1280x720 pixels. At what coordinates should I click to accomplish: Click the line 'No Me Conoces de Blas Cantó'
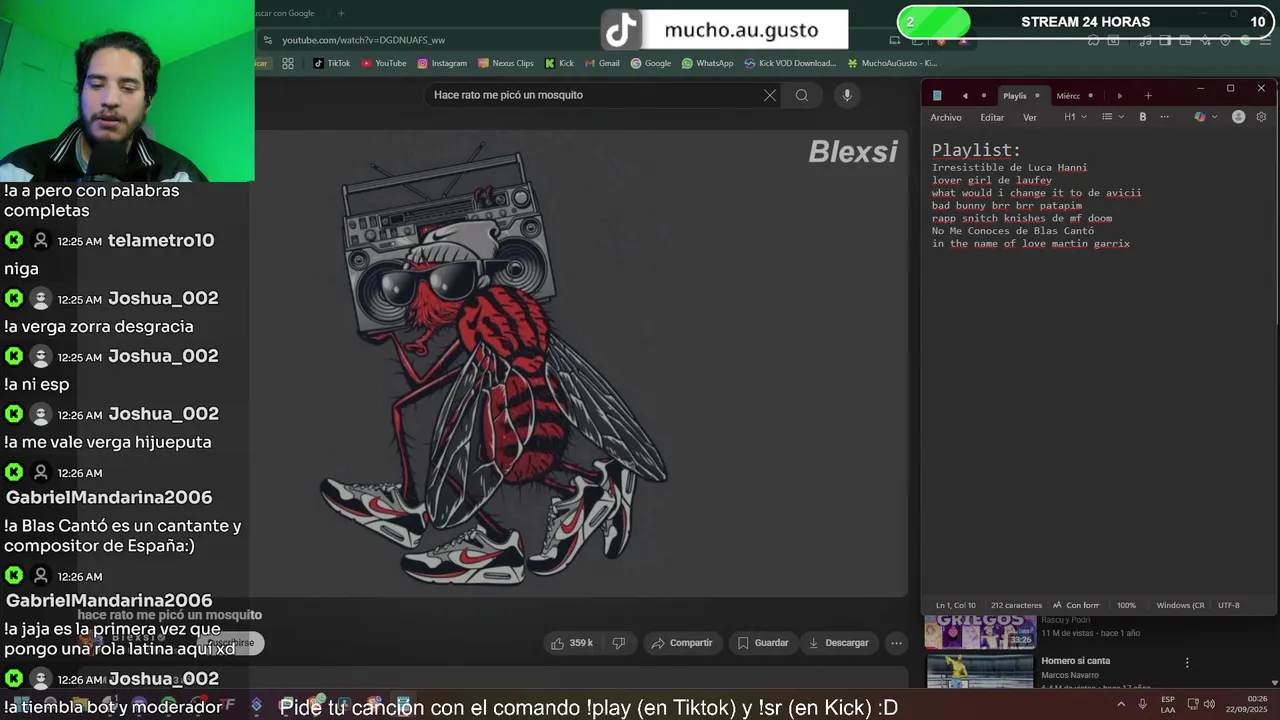point(1013,231)
